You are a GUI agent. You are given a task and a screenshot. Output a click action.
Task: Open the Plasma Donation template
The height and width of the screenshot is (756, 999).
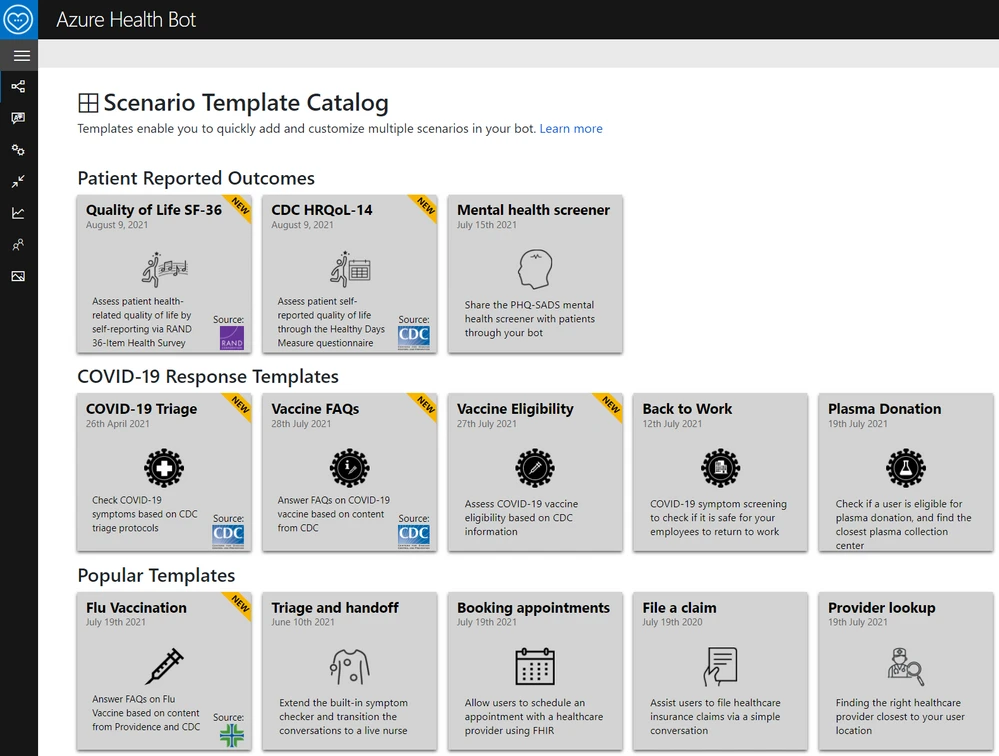[905, 472]
